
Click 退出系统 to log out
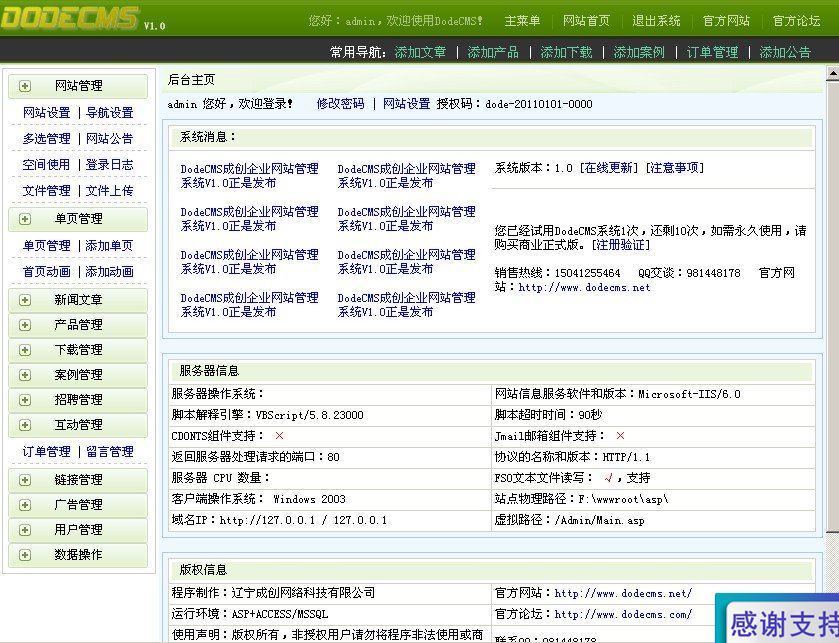coord(657,21)
